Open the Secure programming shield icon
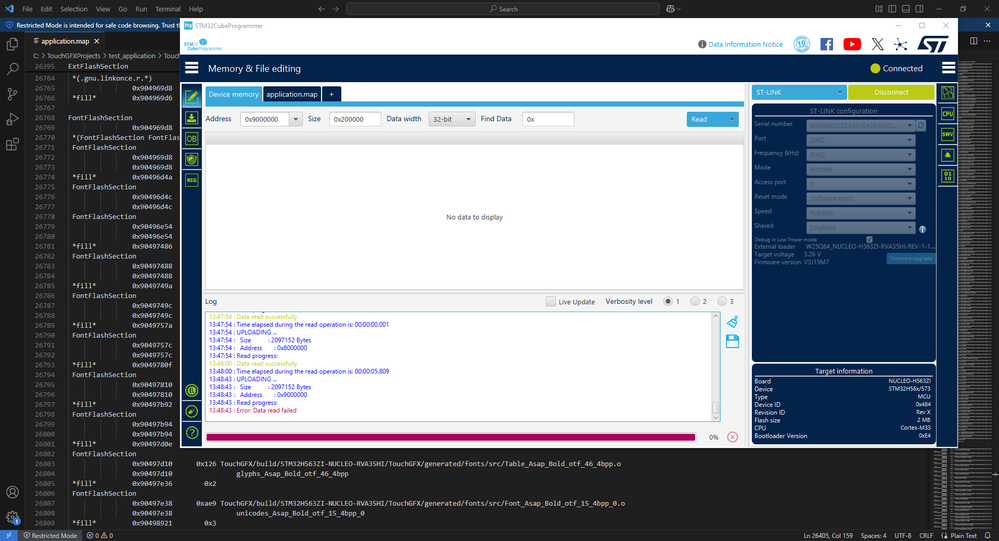 point(192,159)
